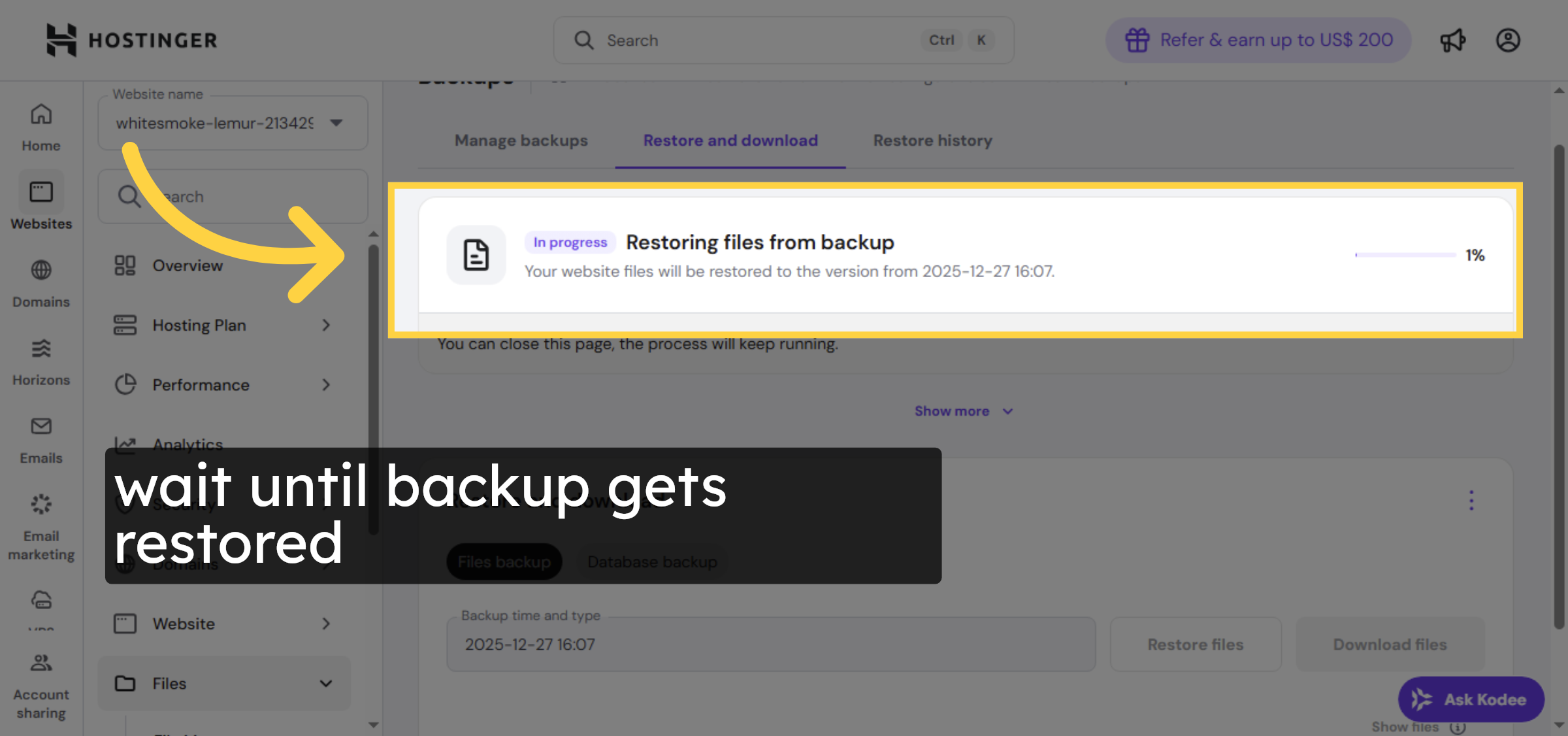Switch to Manage backups tab

pos(521,141)
